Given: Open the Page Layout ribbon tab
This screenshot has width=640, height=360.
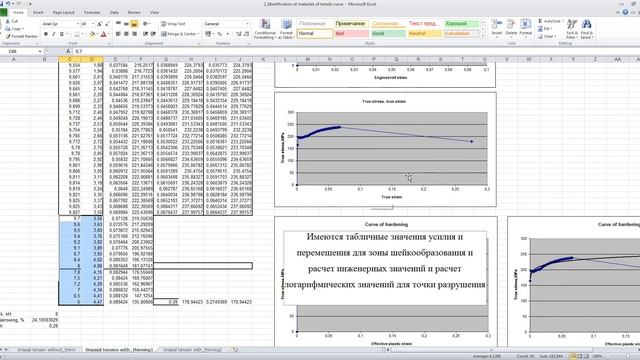Looking at the screenshot, I should (63, 13).
